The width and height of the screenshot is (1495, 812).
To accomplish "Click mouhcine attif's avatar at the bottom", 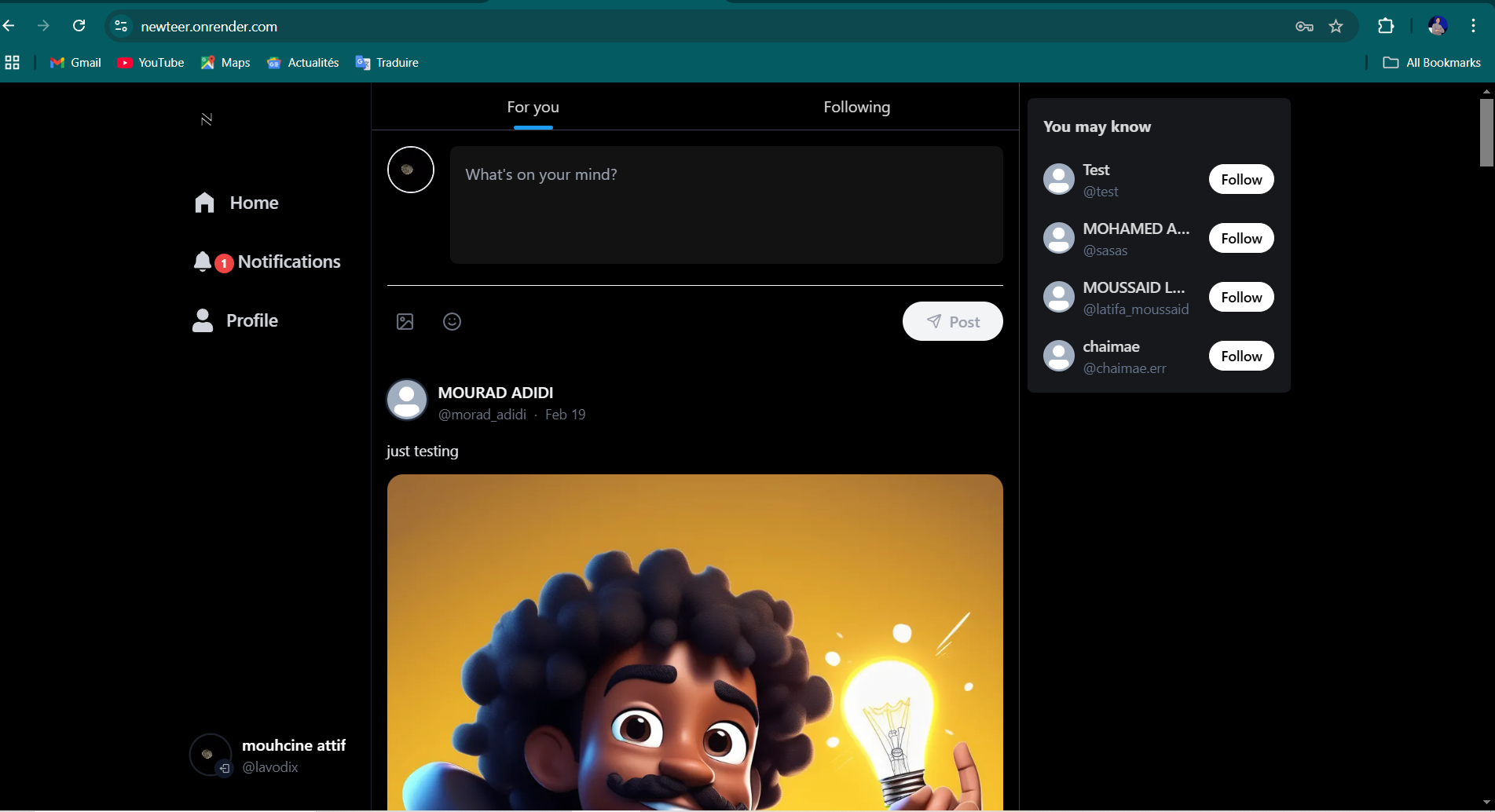I will [210, 755].
